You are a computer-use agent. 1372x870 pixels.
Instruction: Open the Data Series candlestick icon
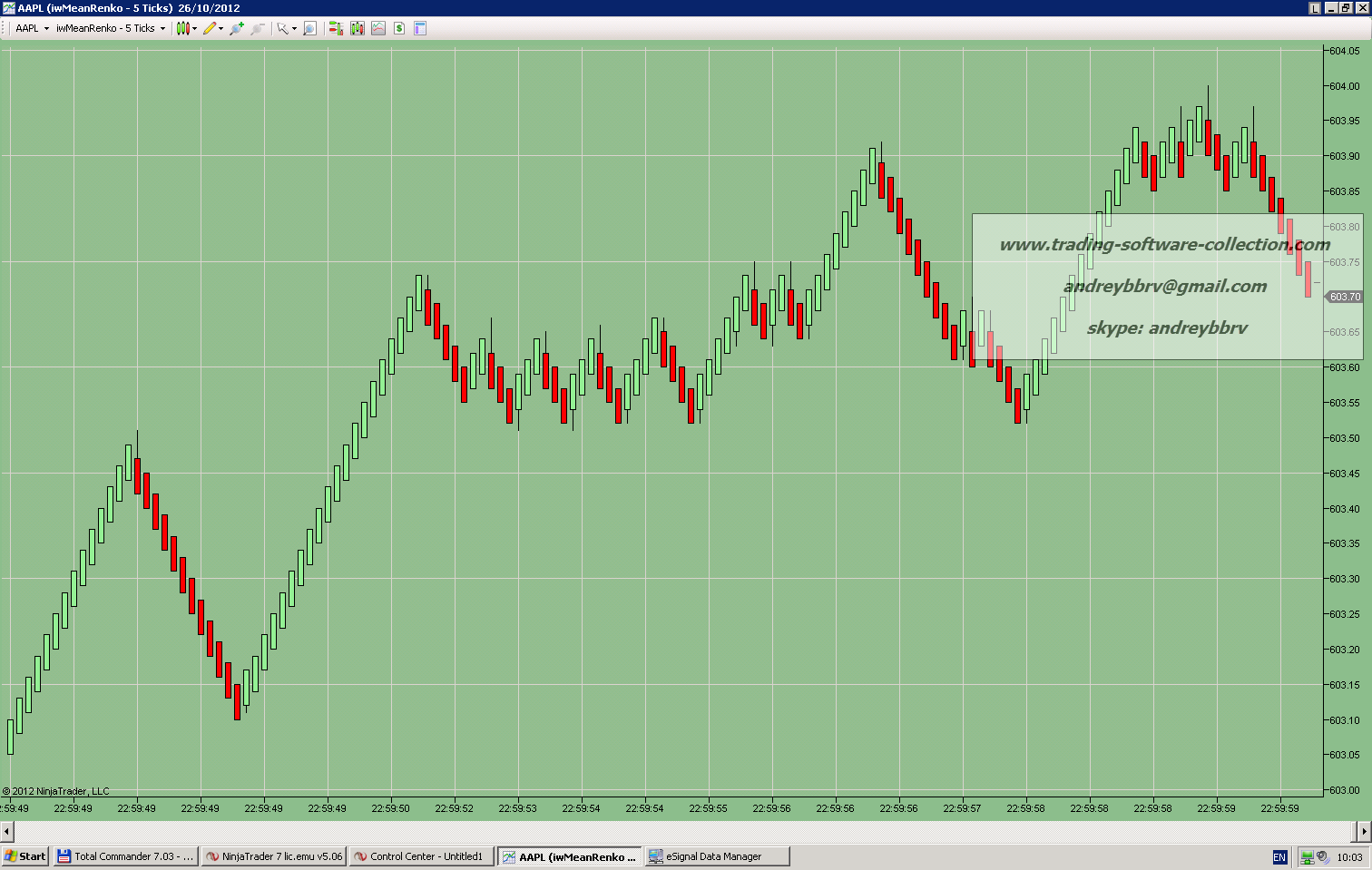pyautogui.click(x=358, y=28)
